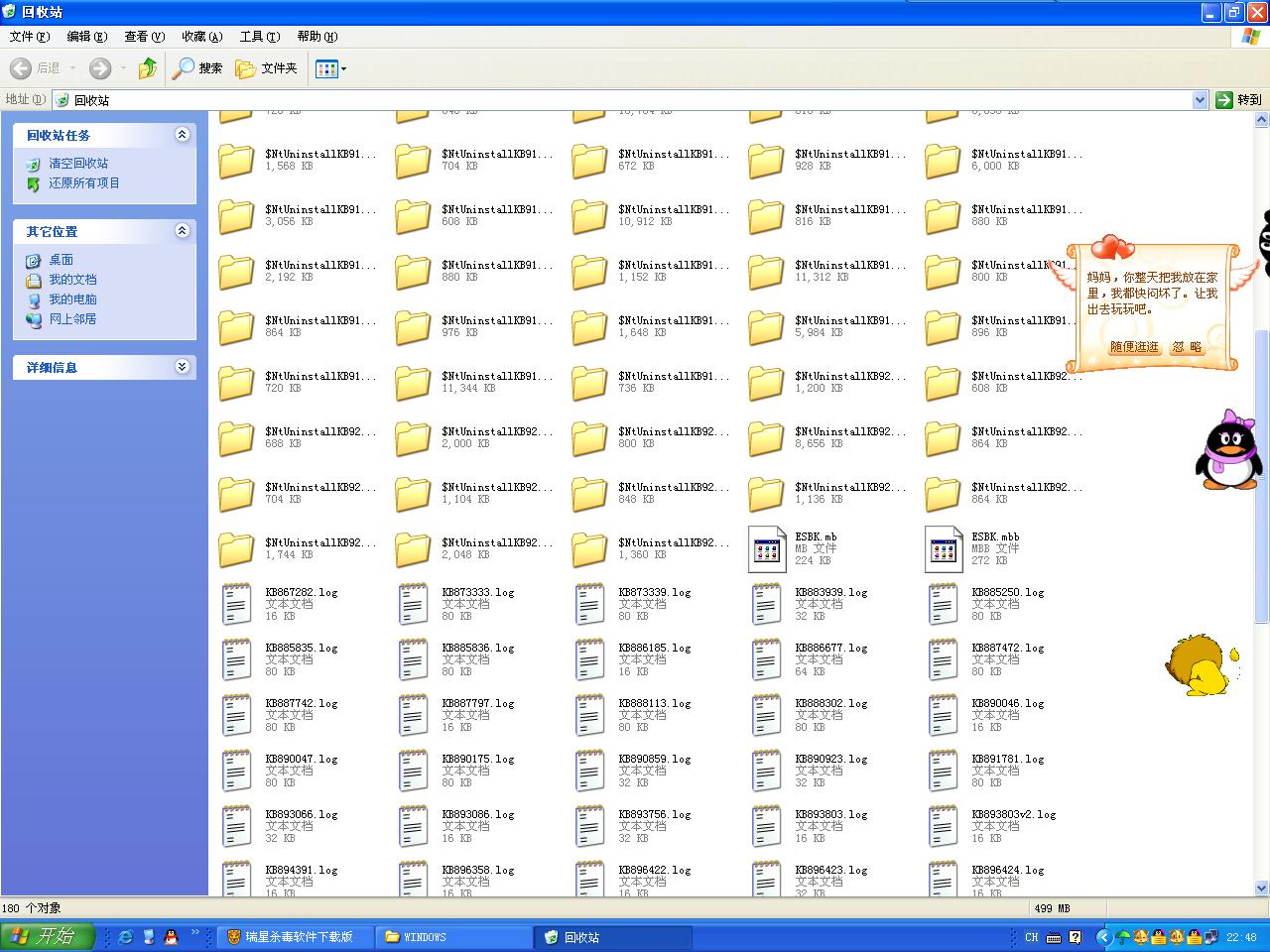Open the 帮助(H) menu
Image resolution: width=1270 pixels, height=952 pixels.
pyautogui.click(x=317, y=37)
